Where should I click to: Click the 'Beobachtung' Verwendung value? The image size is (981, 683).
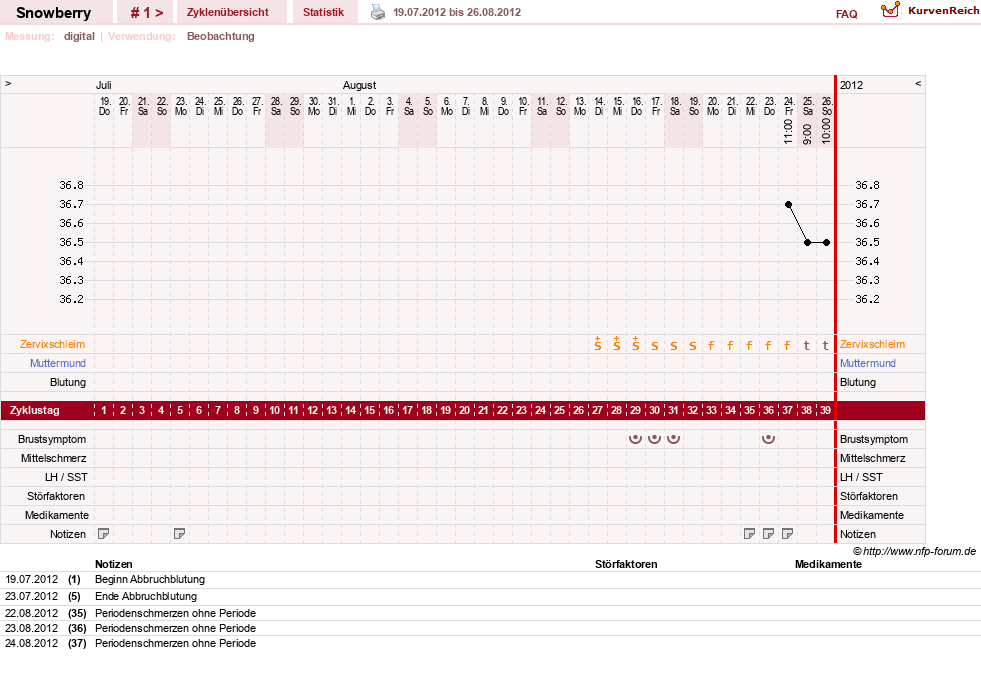click(221, 36)
